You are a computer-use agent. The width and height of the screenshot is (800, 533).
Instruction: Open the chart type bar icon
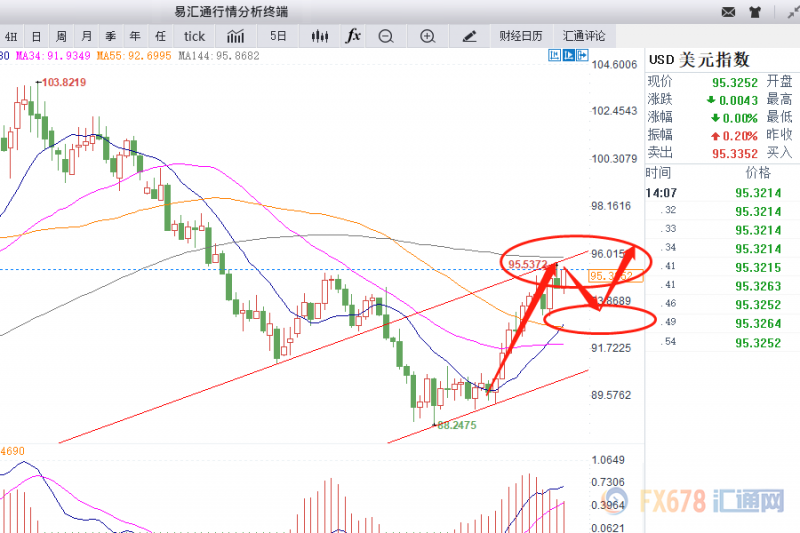[237, 36]
